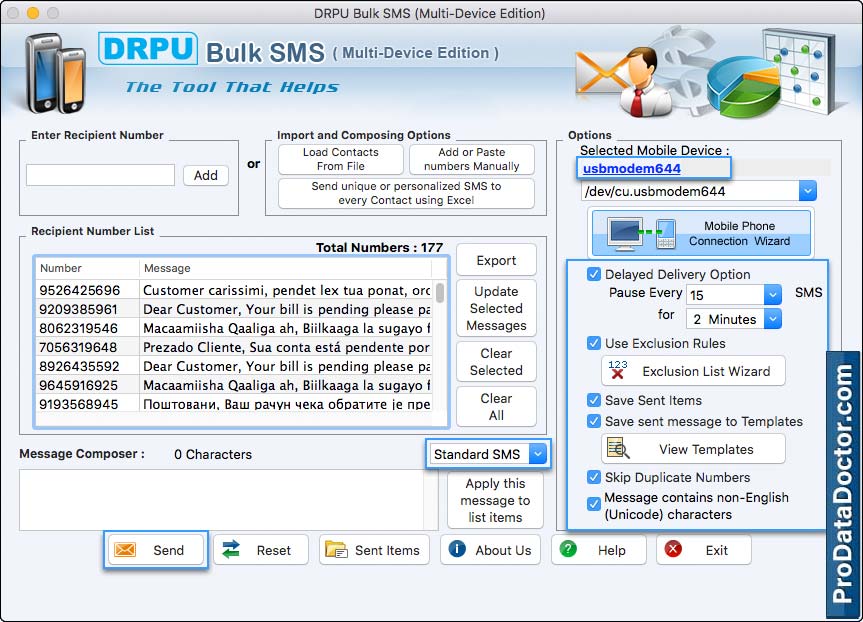Click the computer-phone connection wizard icon

(x=641, y=233)
